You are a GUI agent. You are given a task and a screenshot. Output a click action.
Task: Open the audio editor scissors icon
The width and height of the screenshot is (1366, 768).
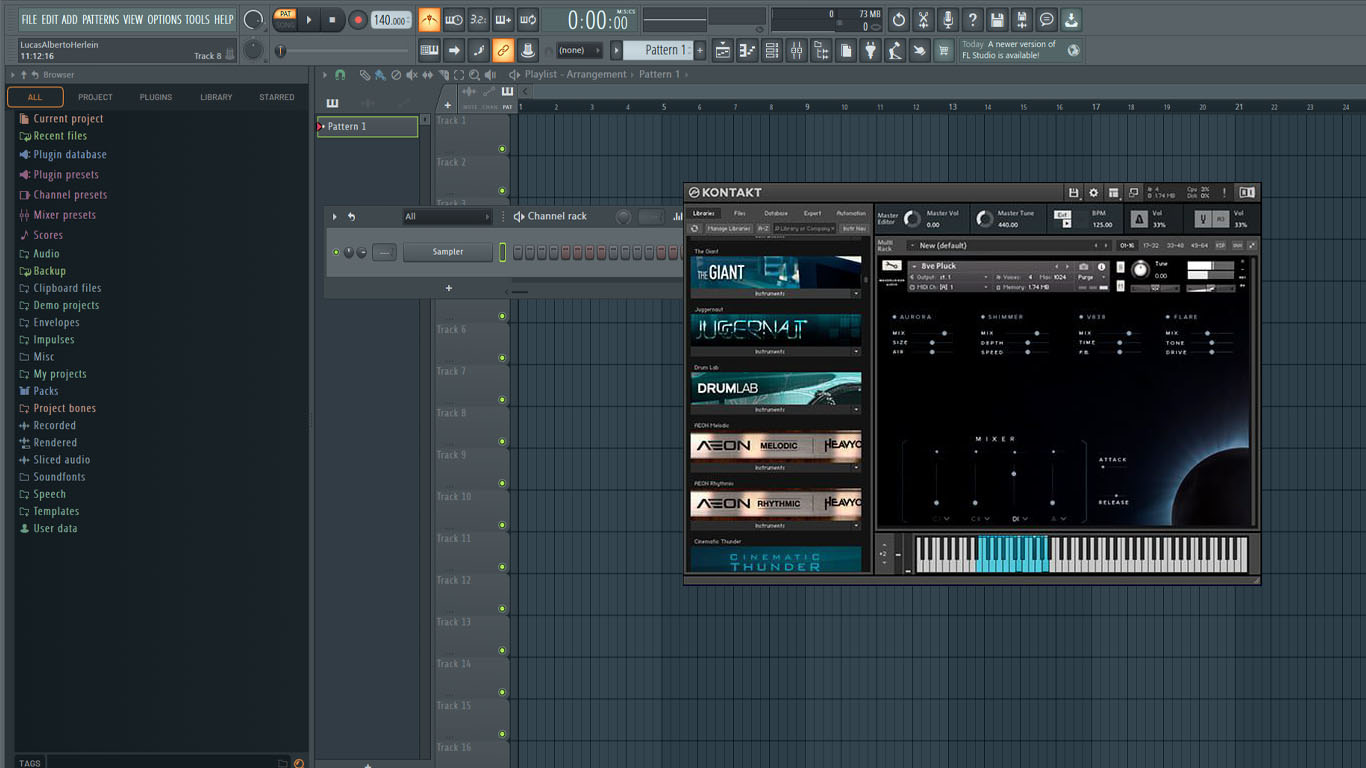pos(923,20)
